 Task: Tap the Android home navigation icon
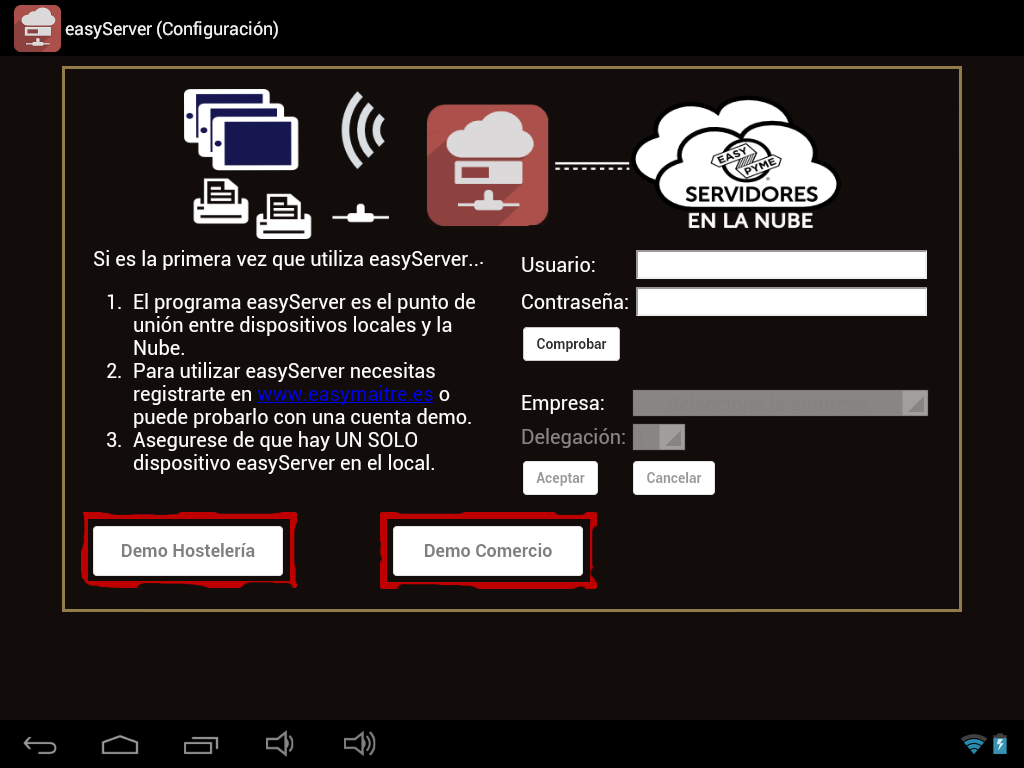[120, 744]
